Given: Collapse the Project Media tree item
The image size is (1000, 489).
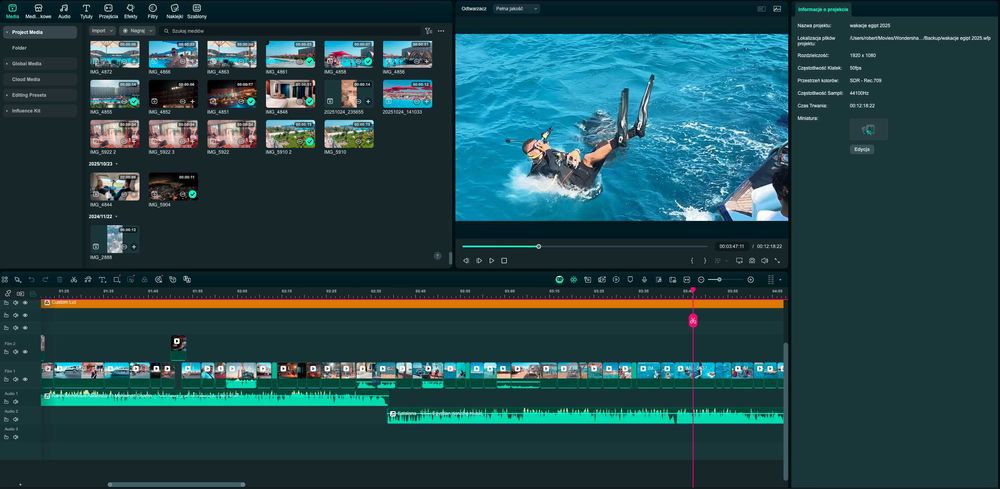Looking at the screenshot, I should [x=6, y=32].
